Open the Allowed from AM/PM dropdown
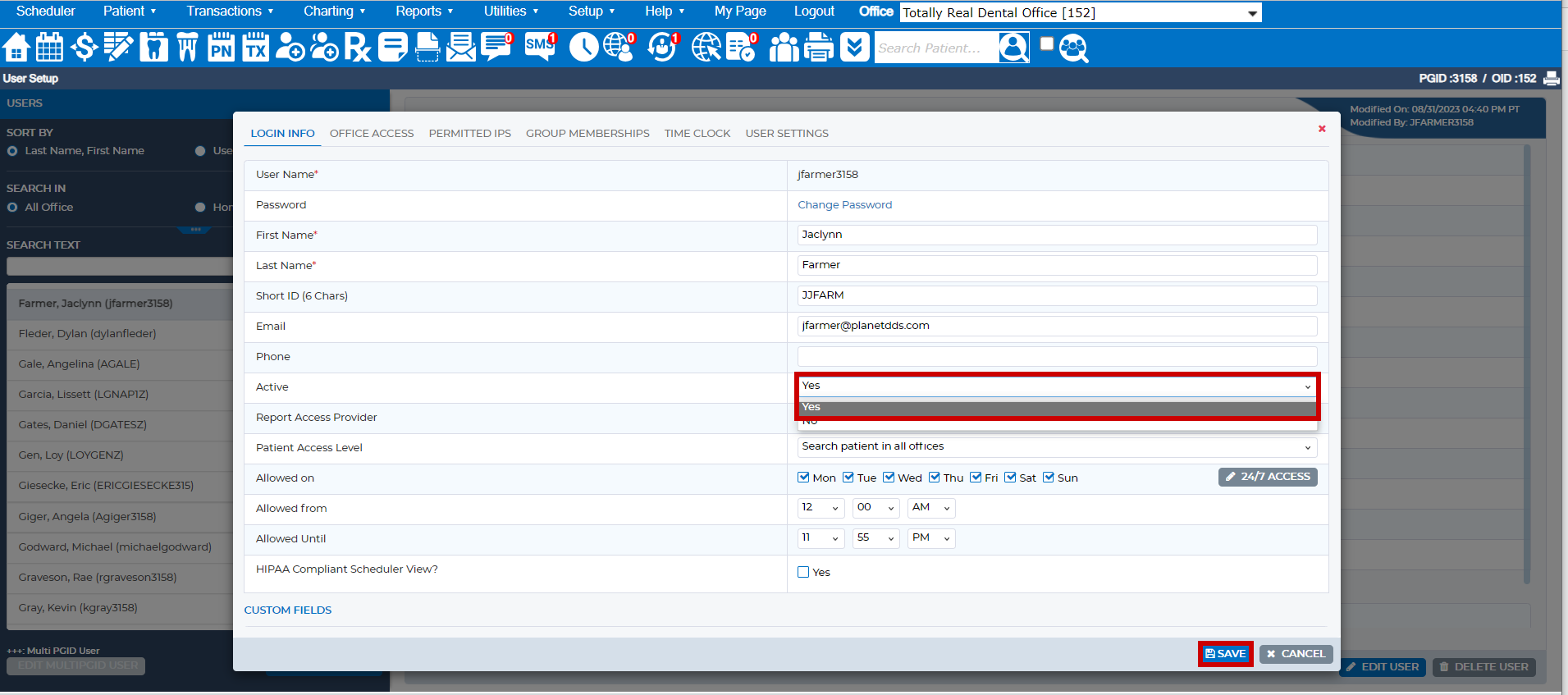 tap(930, 508)
